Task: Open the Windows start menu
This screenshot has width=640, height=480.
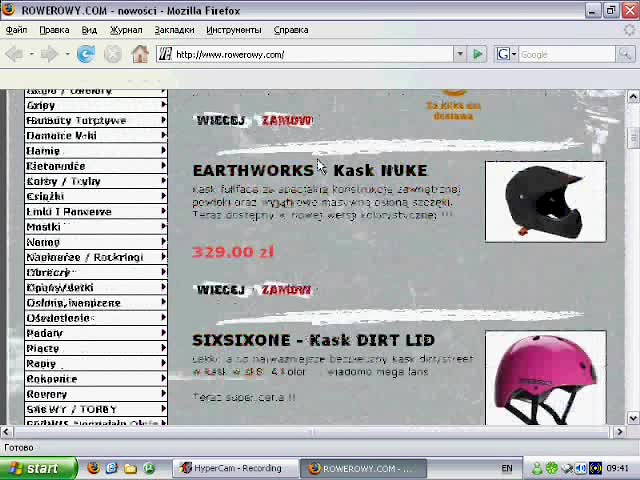Action: 38,468
